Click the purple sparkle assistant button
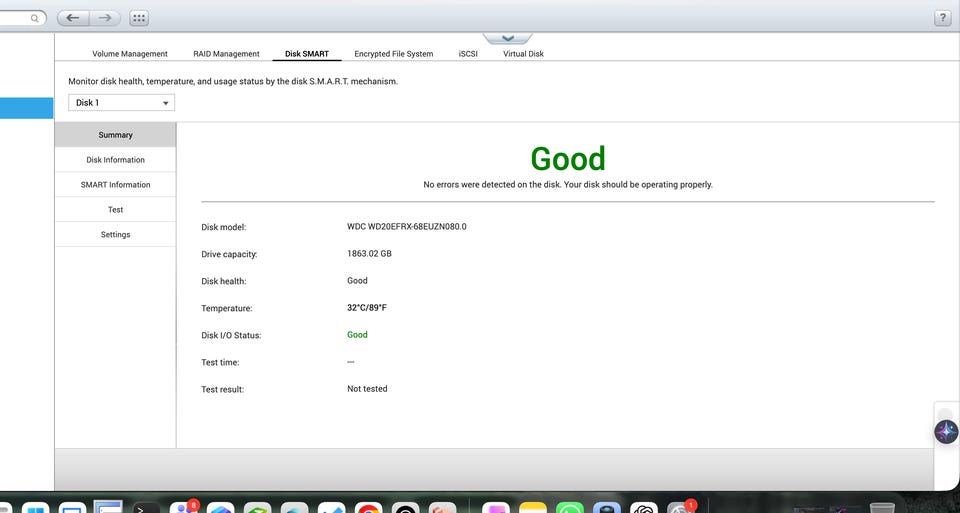 (946, 432)
